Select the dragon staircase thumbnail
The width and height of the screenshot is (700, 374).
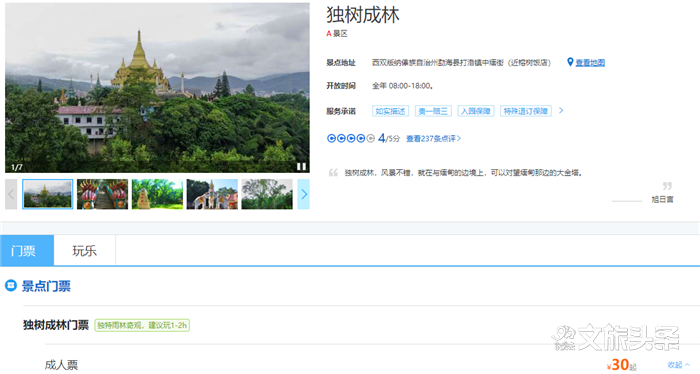click(x=102, y=194)
